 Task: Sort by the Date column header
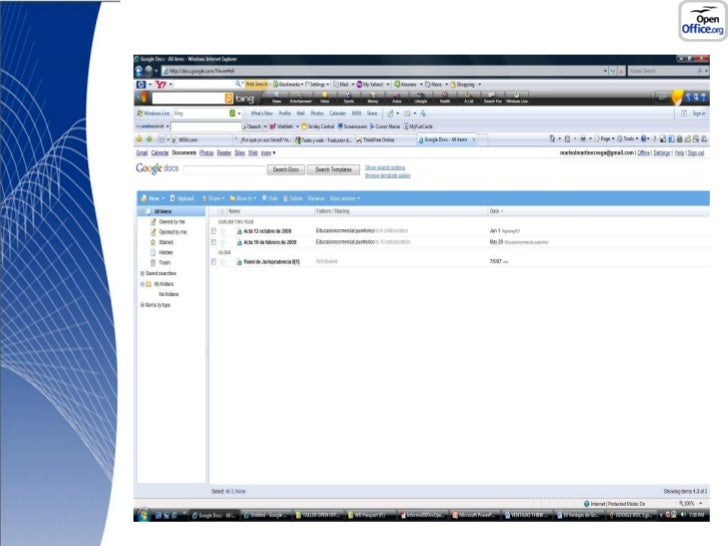[x=496, y=211]
